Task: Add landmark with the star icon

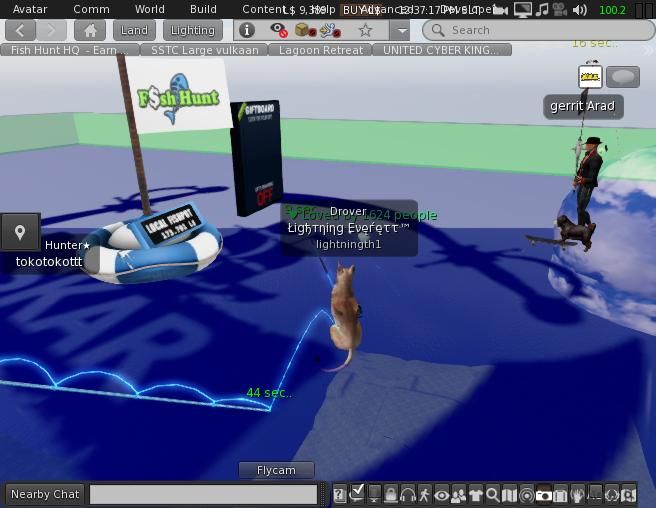Action: click(365, 30)
